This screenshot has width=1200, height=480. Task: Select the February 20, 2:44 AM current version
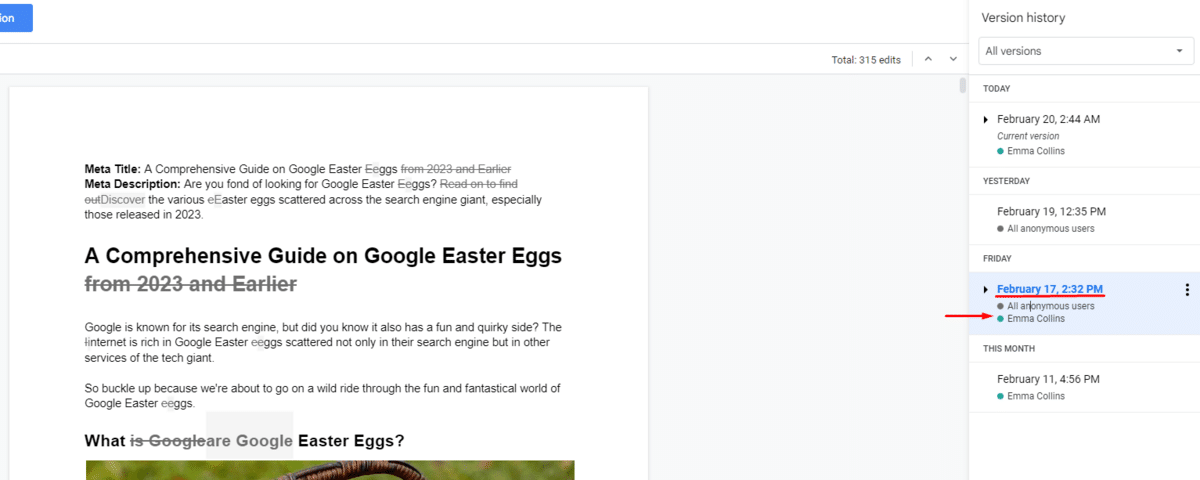pyautogui.click(x=1048, y=119)
